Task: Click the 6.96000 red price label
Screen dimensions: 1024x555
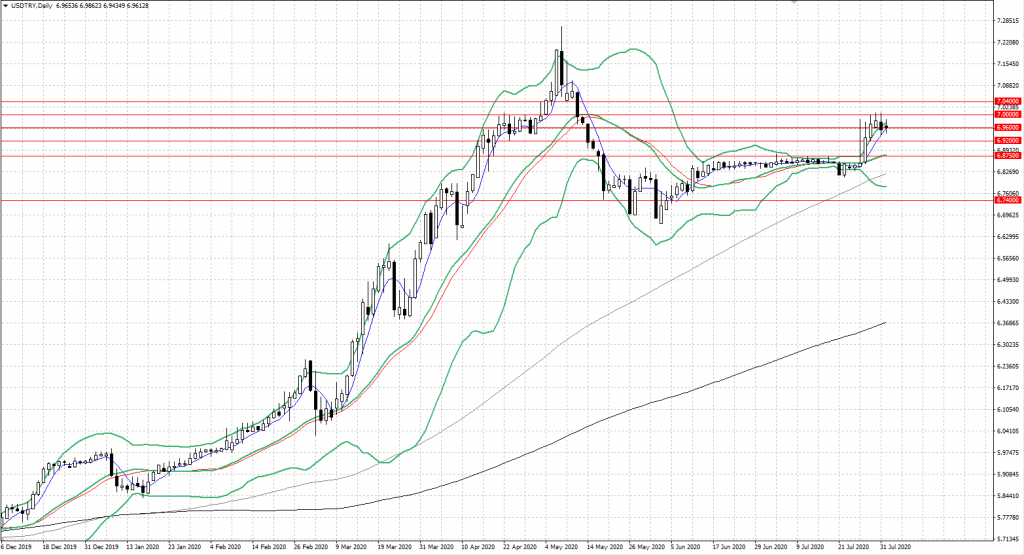Action: point(1007,128)
